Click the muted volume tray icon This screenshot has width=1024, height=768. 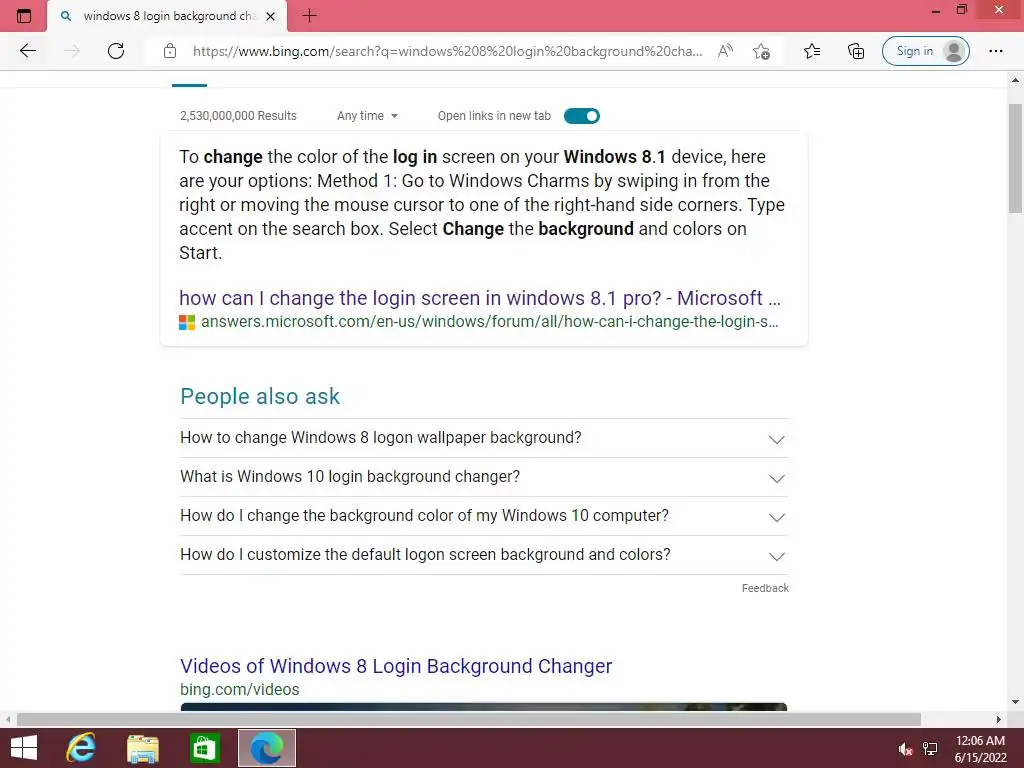click(x=904, y=749)
